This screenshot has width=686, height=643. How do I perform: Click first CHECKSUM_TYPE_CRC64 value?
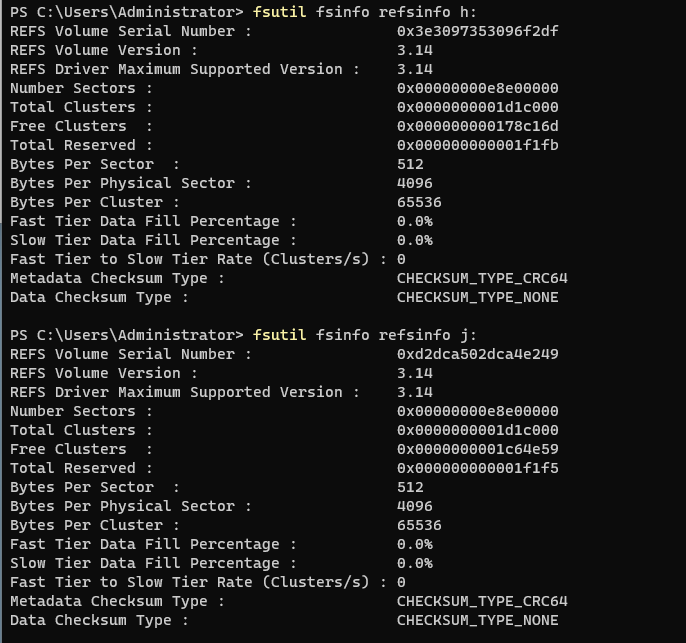(x=482, y=278)
